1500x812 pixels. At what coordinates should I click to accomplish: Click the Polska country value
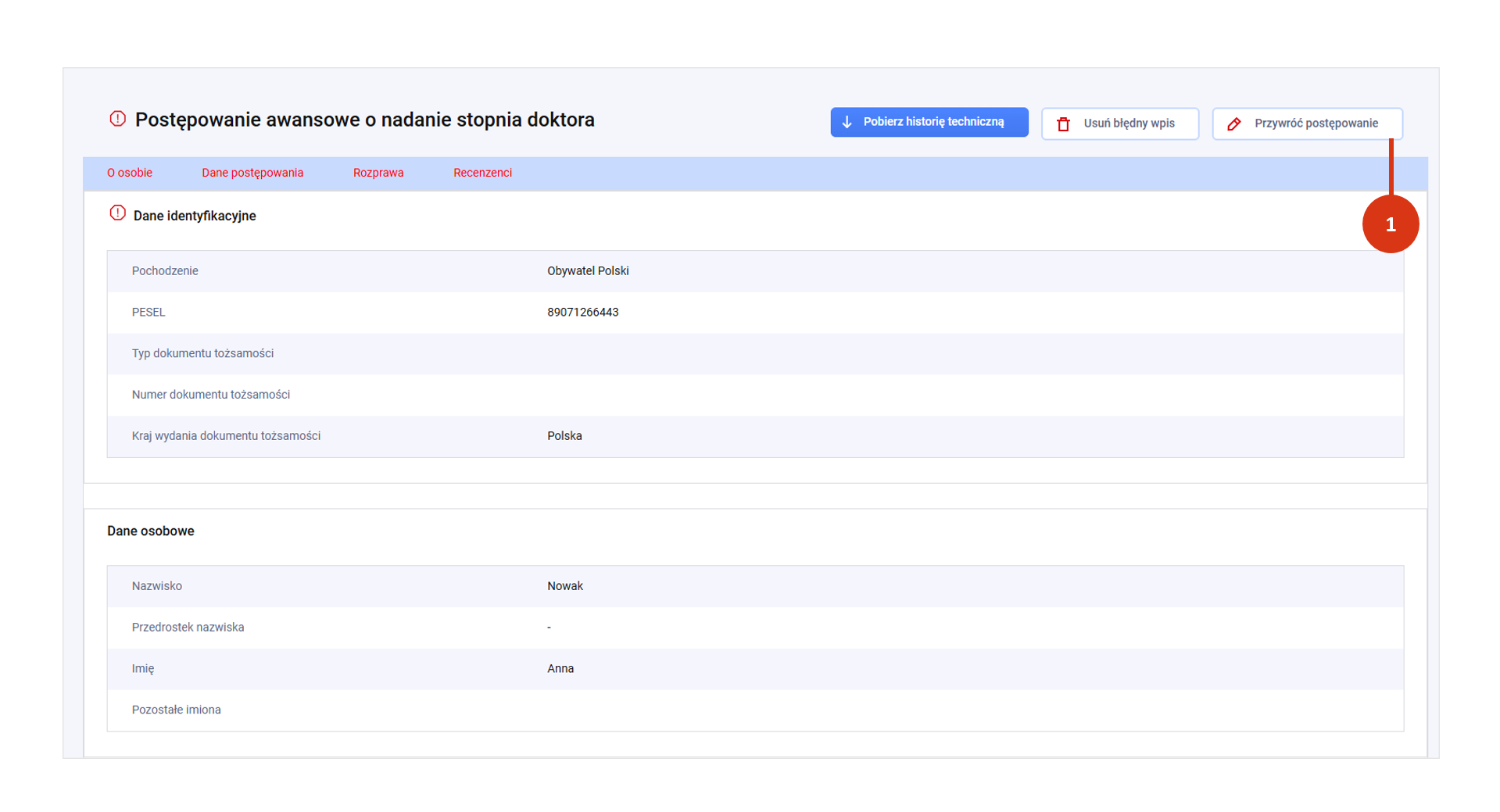point(564,436)
